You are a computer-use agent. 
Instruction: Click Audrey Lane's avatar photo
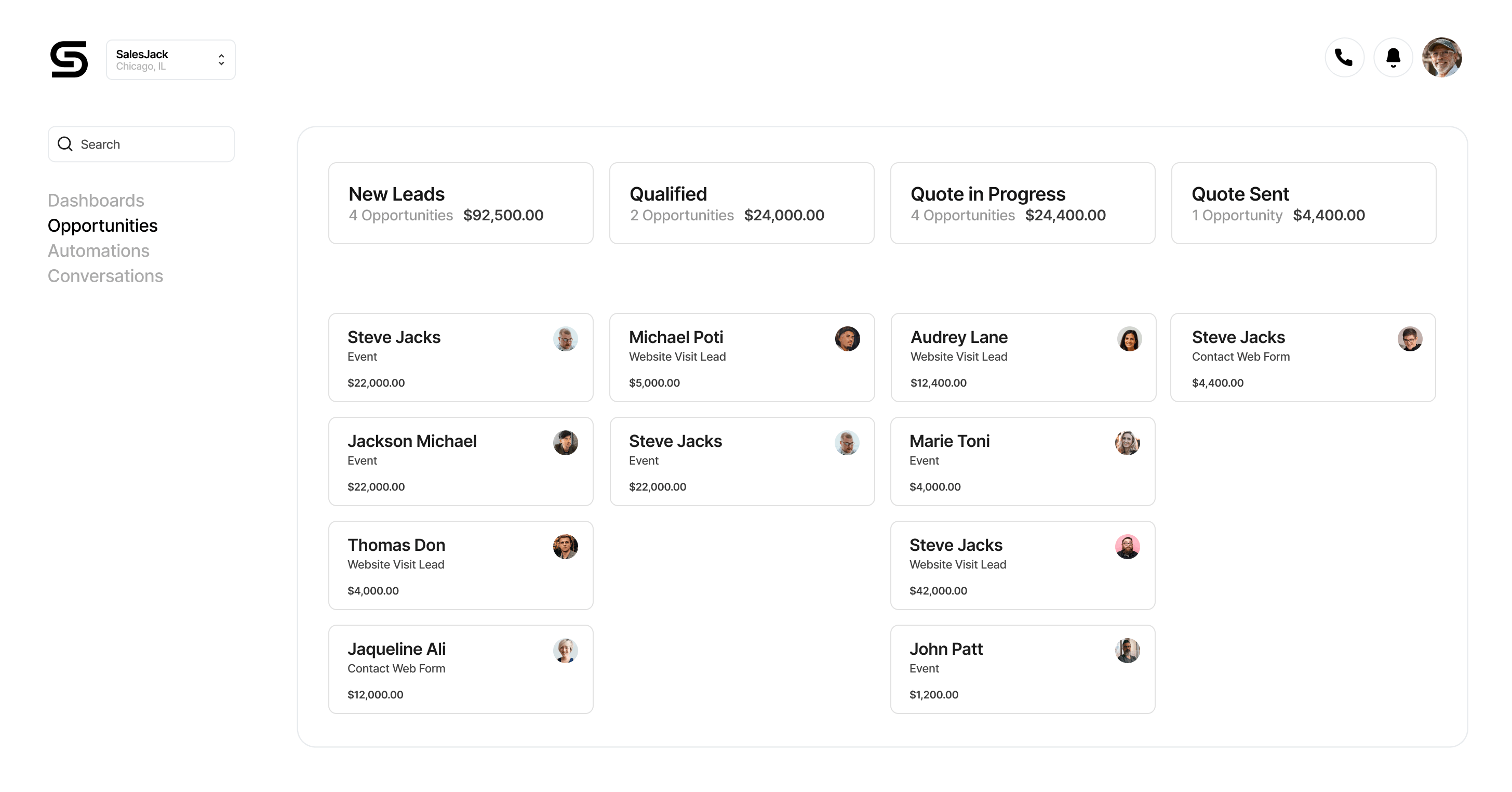1129,339
